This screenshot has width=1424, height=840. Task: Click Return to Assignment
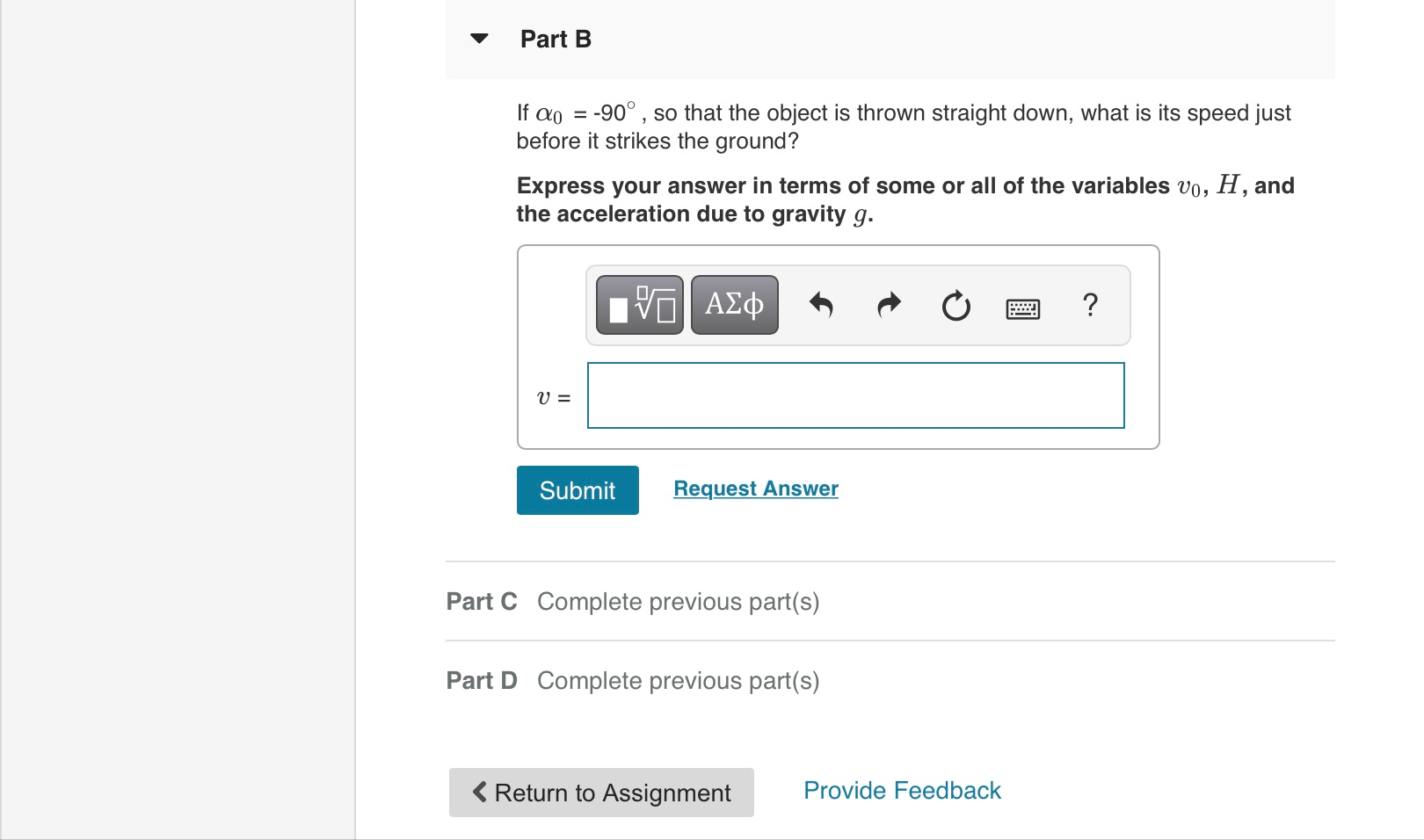click(x=600, y=792)
